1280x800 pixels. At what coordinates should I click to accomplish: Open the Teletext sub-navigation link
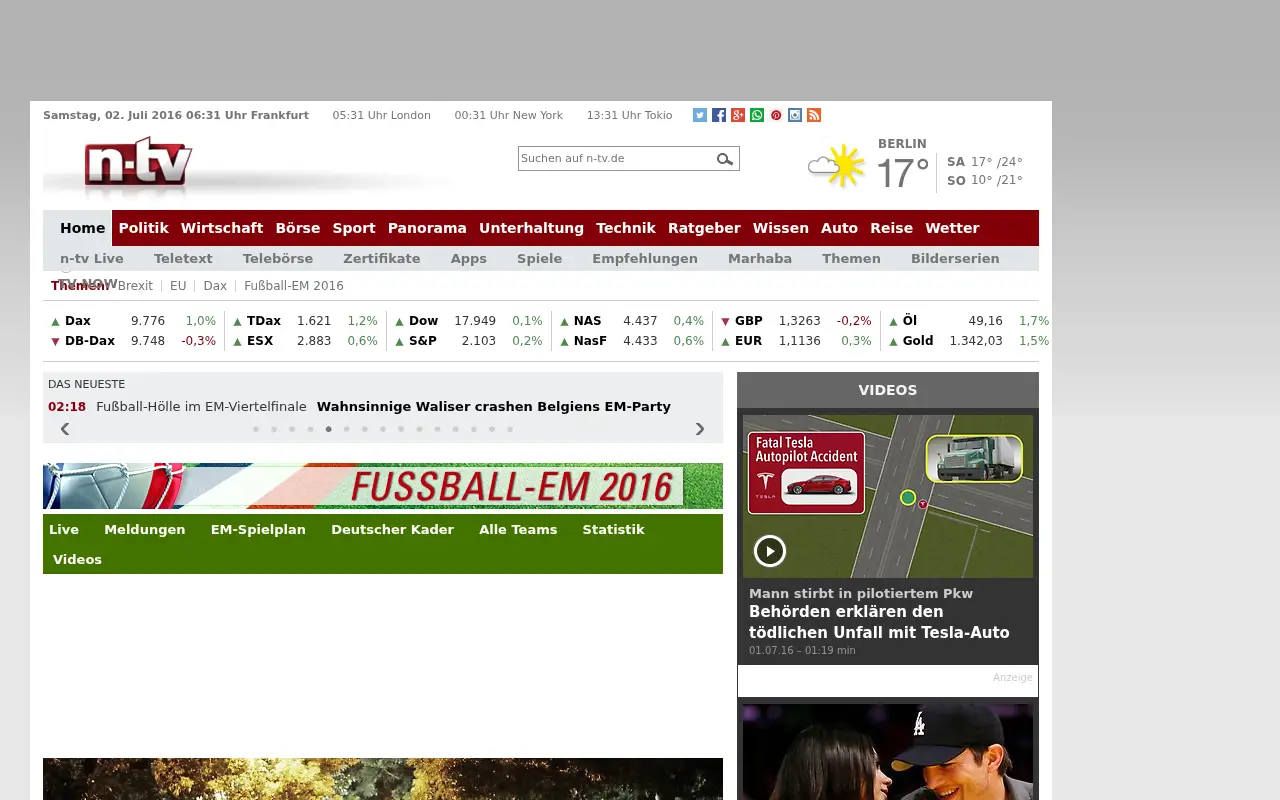183,258
